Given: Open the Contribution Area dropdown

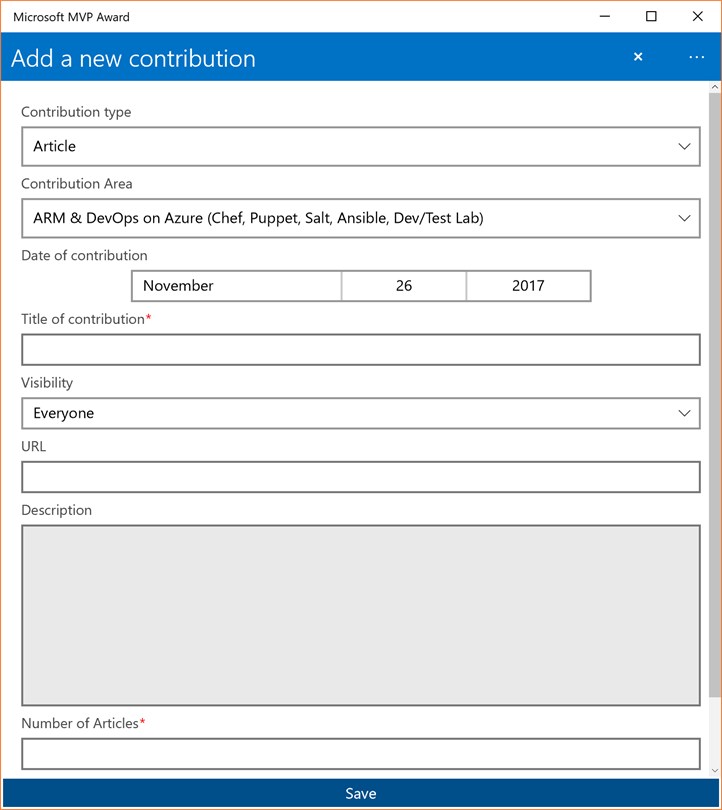Looking at the screenshot, I should 360,218.
